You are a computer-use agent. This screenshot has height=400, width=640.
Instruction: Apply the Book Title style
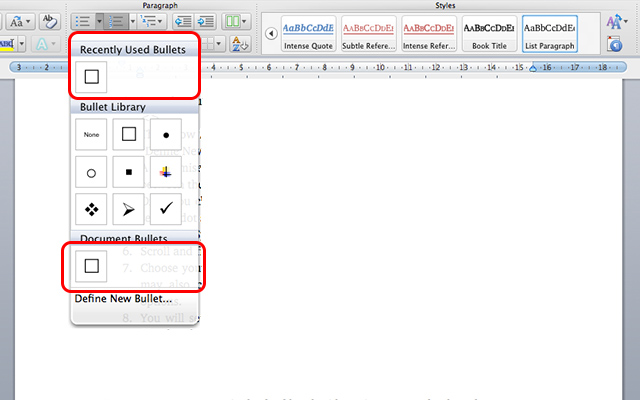click(x=491, y=33)
